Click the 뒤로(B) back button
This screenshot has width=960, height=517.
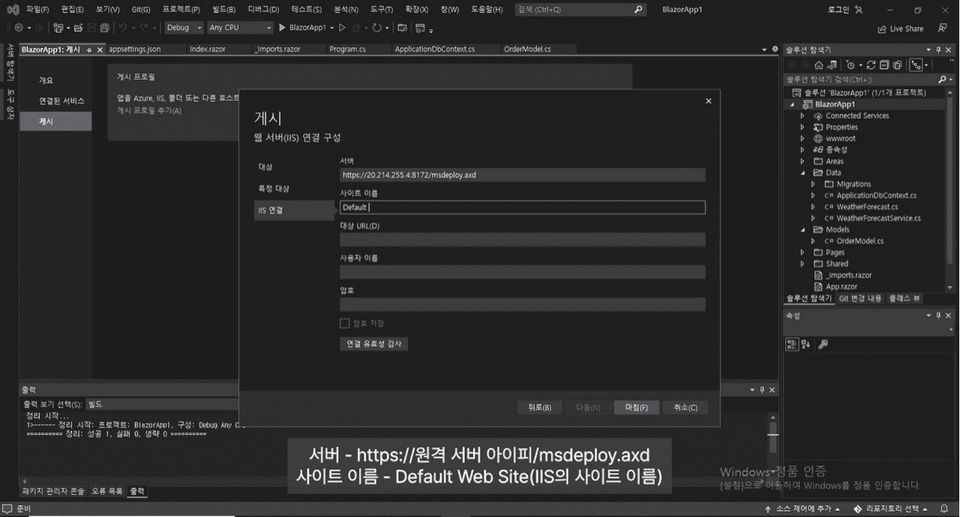point(539,407)
